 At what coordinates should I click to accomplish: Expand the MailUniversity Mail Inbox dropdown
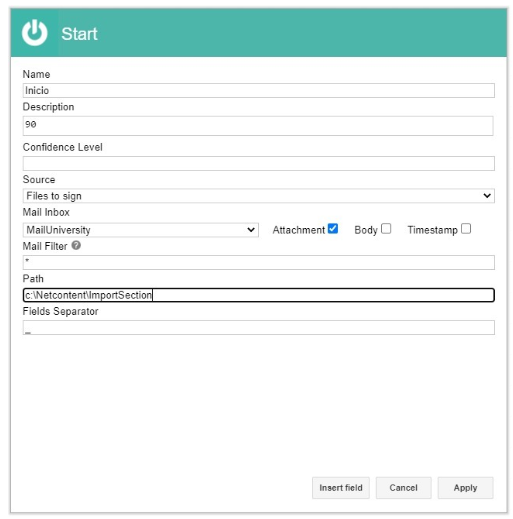pos(141,230)
